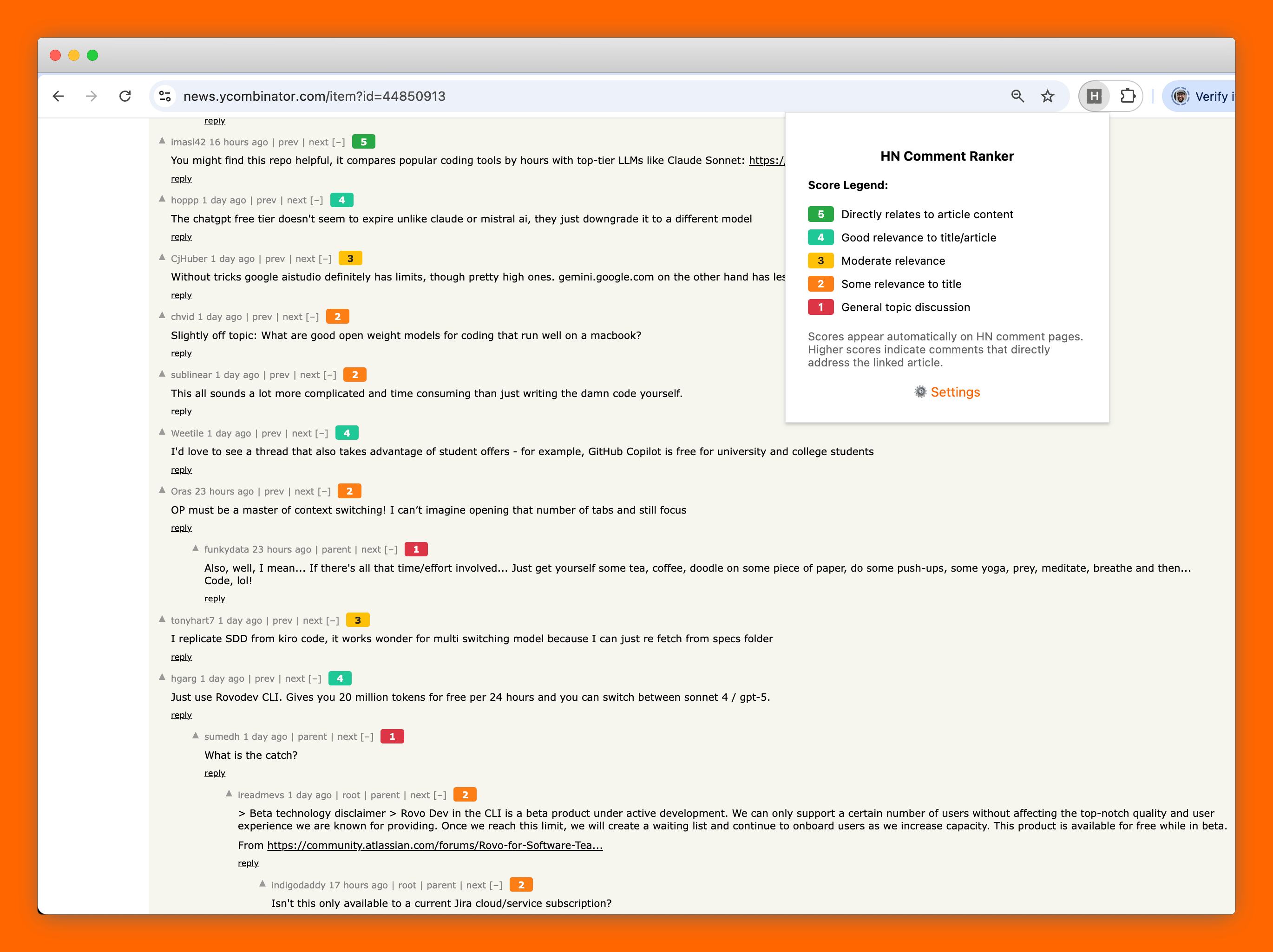The width and height of the screenshot is (1273, 952).
Task: Reply to sublinear's comment
Action: click(181, 411)
